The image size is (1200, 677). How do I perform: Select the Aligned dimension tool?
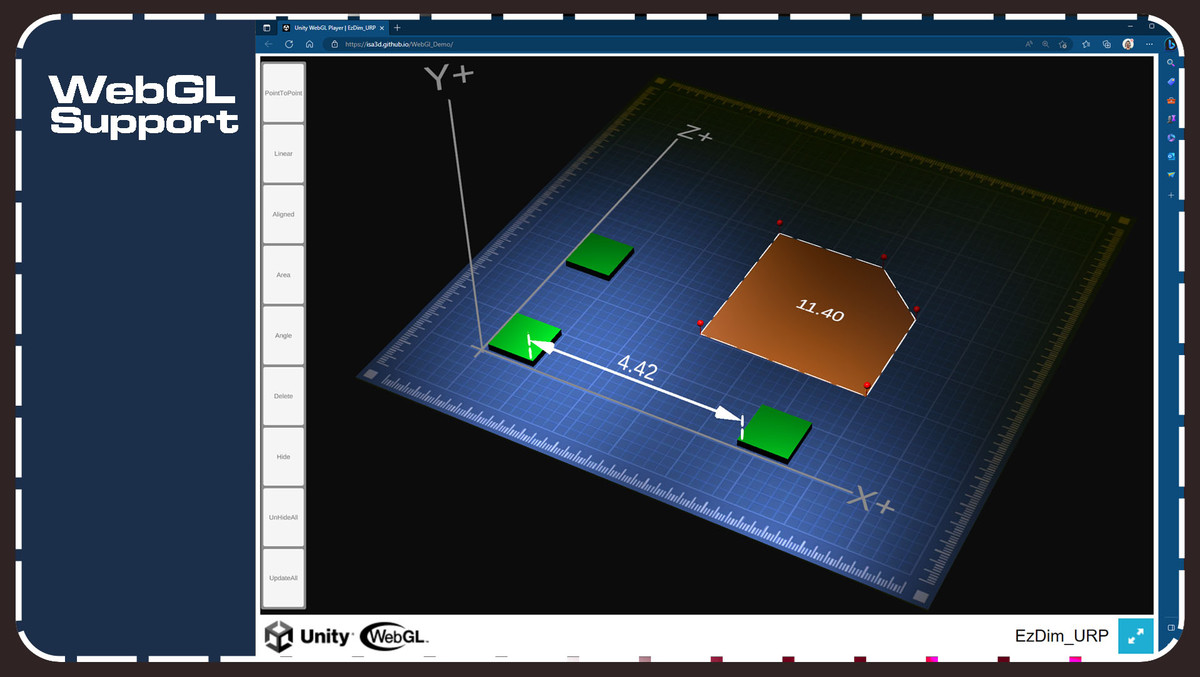coord(283,214)
